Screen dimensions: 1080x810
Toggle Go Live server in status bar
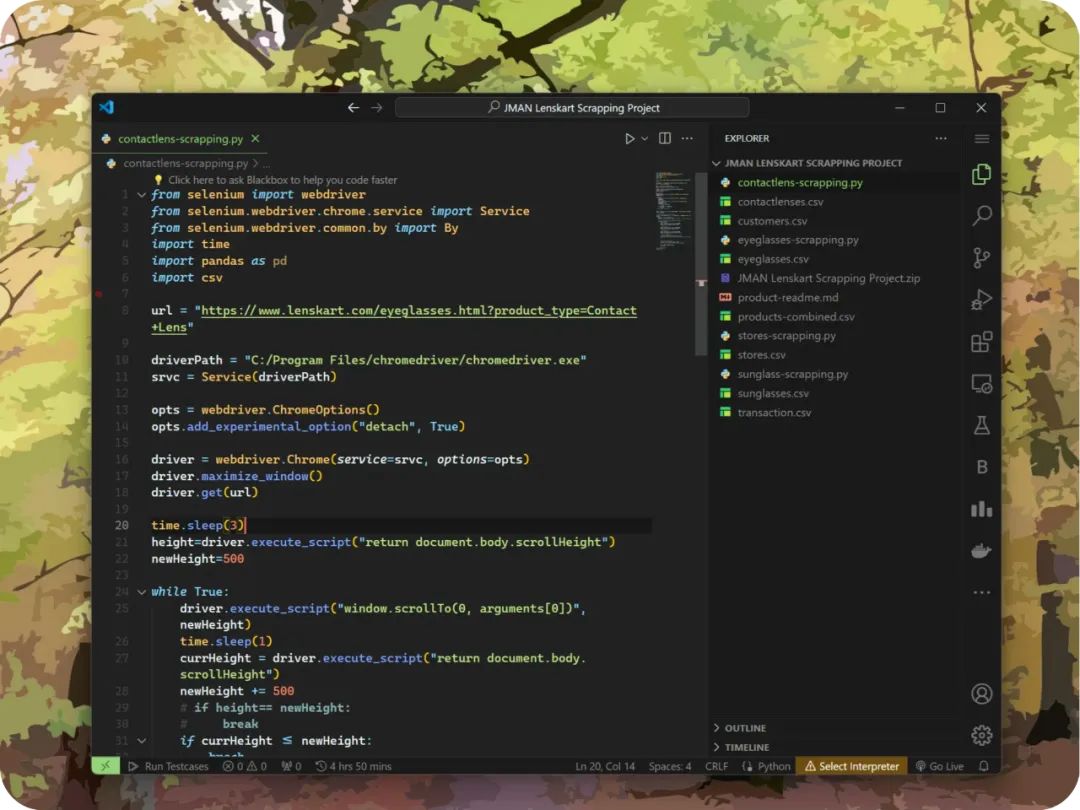pos(939,766)
